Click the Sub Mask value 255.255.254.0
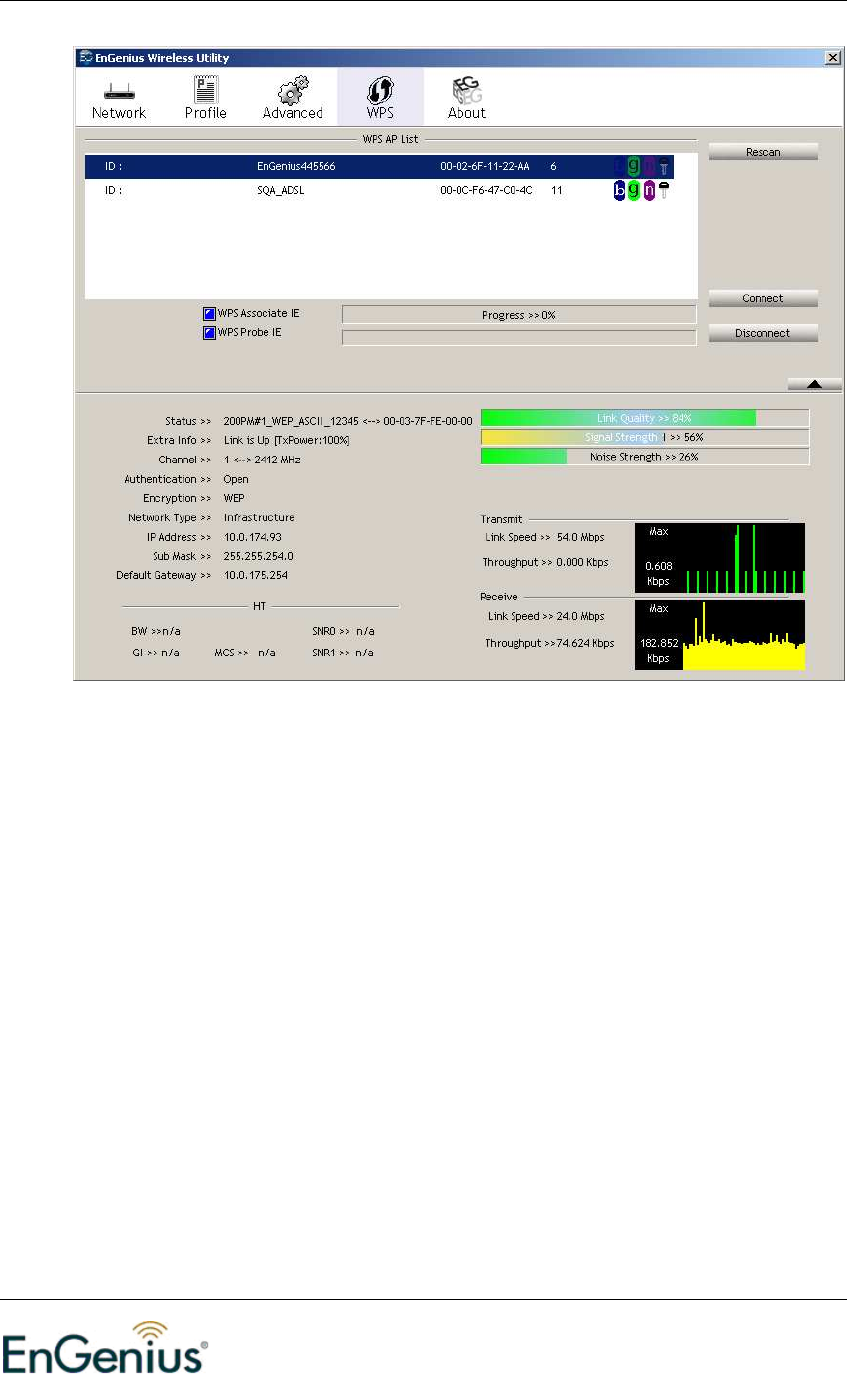The height and width of the screenshot is (1379, 847). (x=258, y=556)
